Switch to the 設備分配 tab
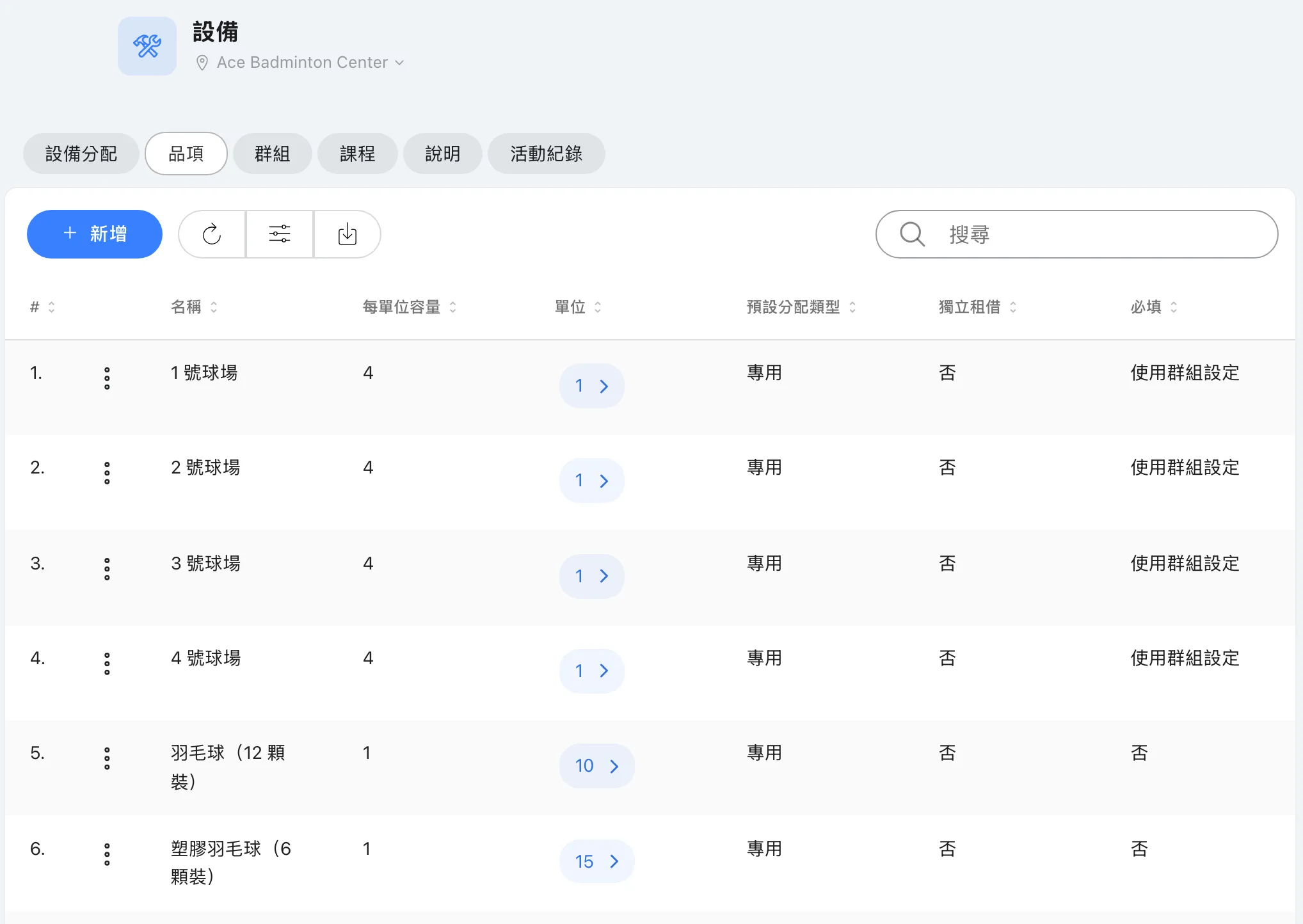 pyautogui.click(x=81, y=154)
